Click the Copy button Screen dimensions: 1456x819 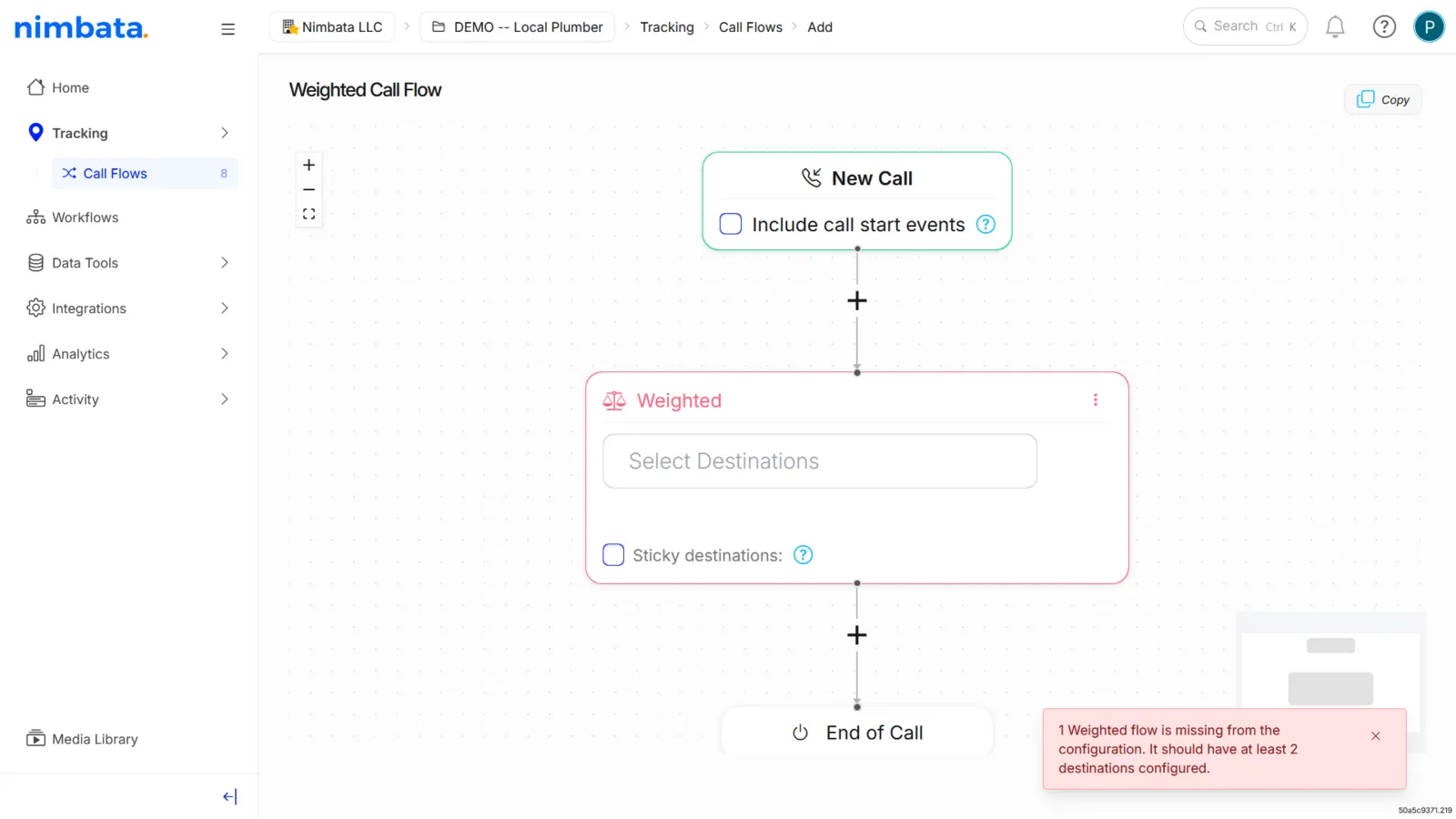point(1382,100)
